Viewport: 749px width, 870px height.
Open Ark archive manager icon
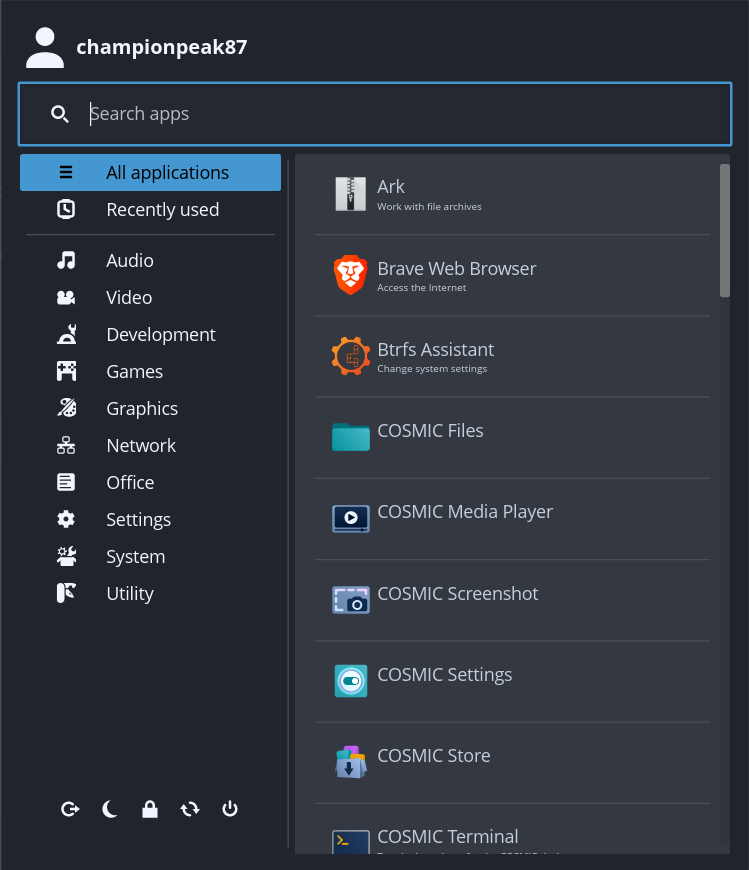[x=351, y=194]
